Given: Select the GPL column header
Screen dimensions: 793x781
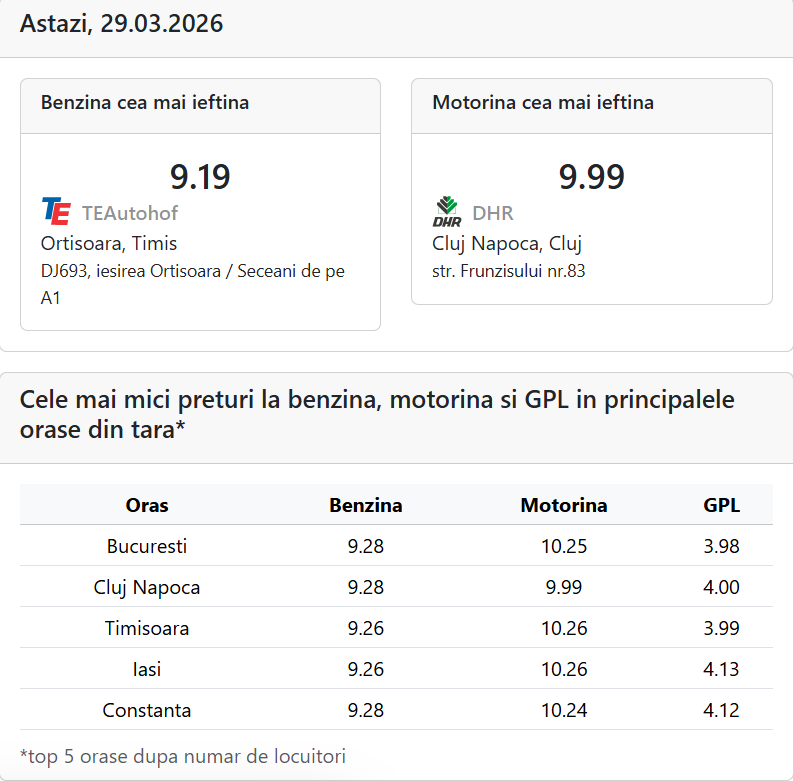Looking at the screenshot, I should point(721,505).
